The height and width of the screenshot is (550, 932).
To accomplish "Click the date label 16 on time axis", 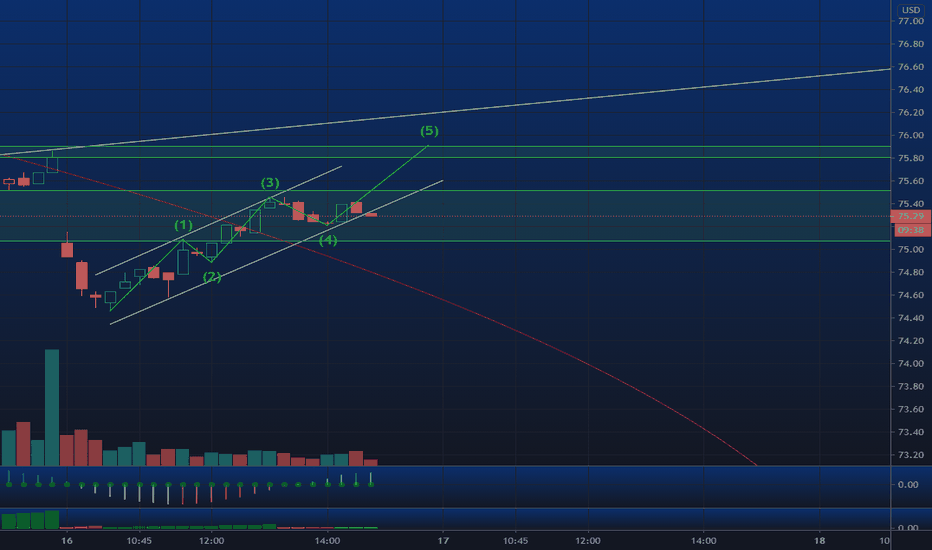I will (67, 540).
